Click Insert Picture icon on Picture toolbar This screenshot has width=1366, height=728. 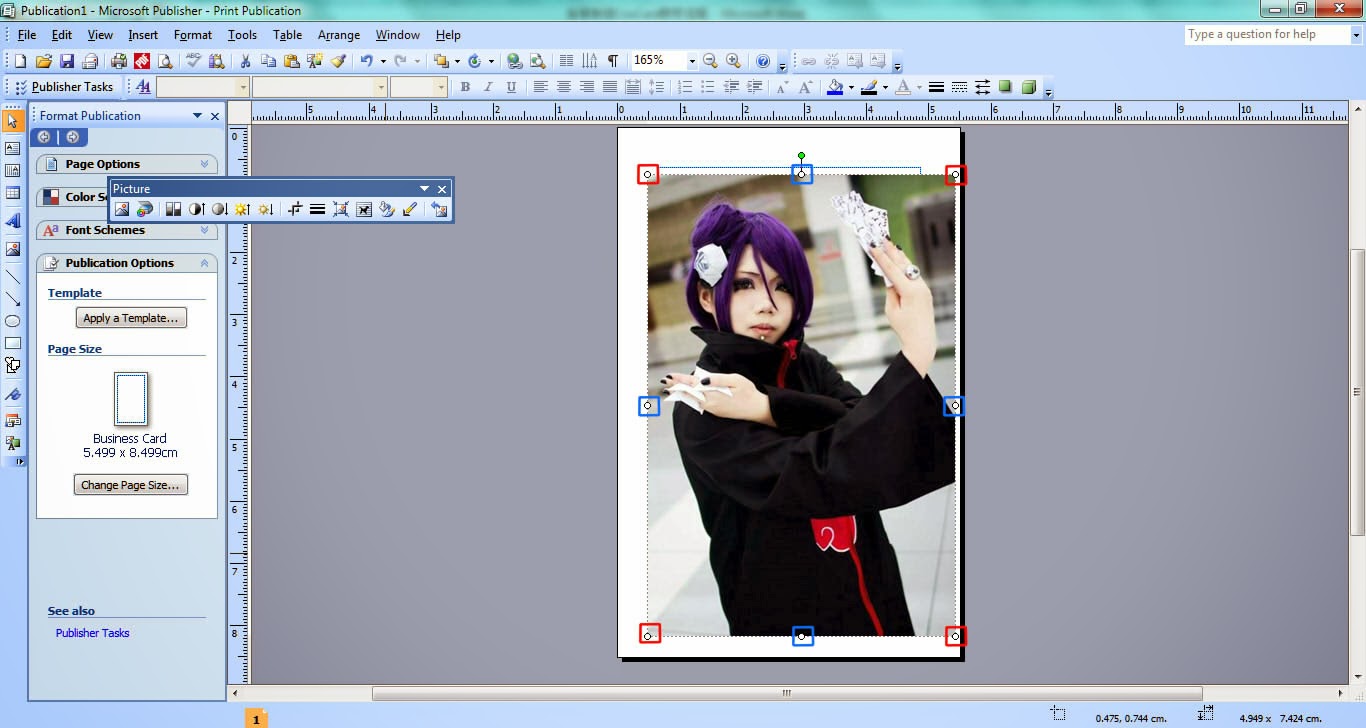tap(122, 209)
